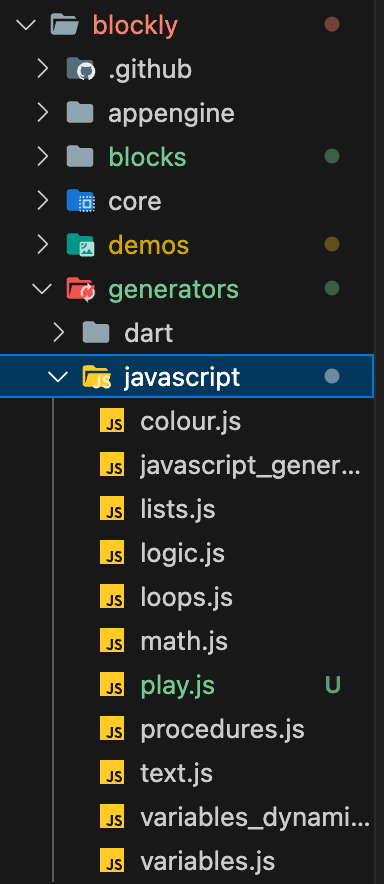
Task: Open the procedures.js file
Action: pos(223,730)
